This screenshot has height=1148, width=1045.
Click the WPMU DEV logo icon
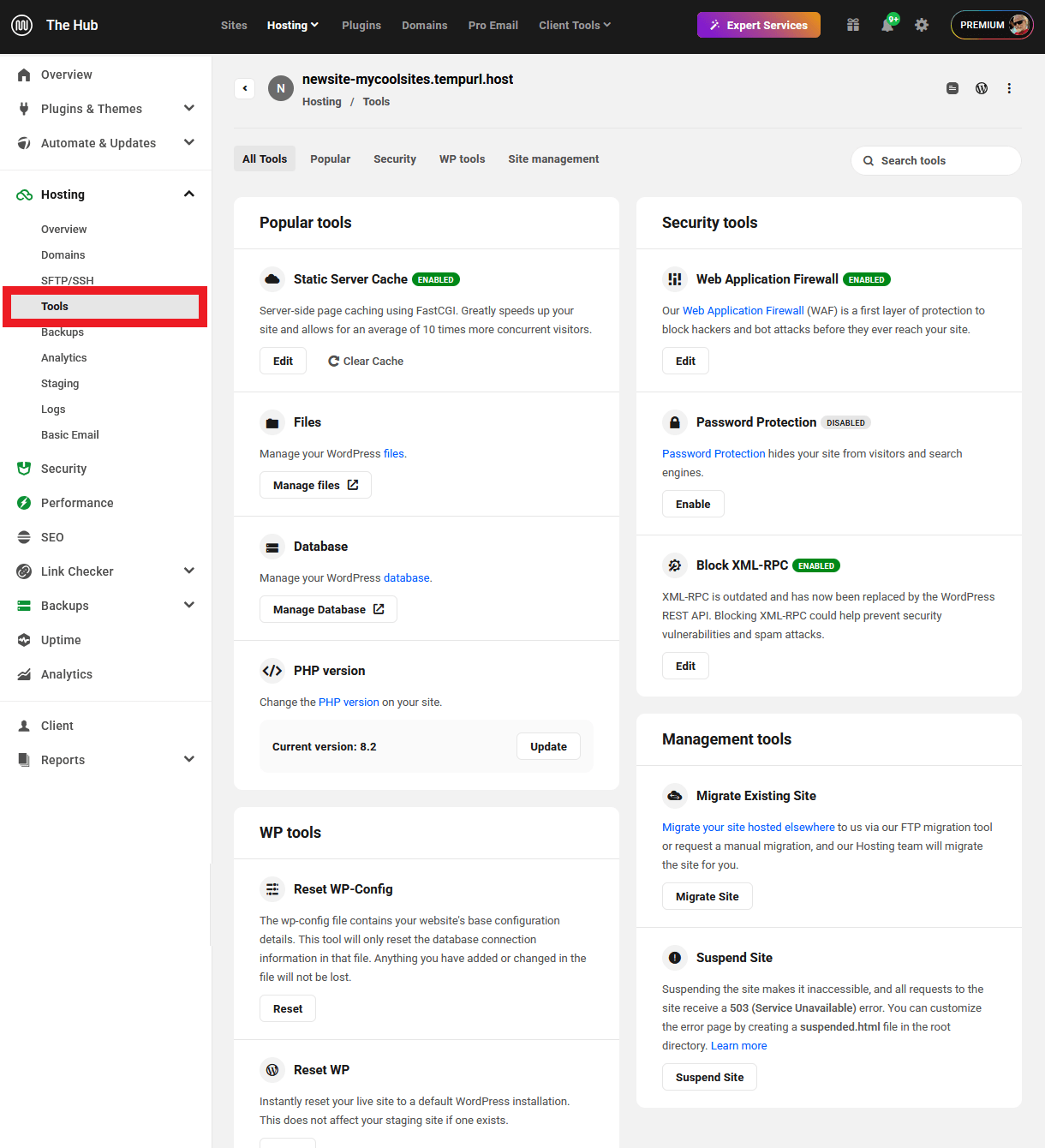[21, 25]
